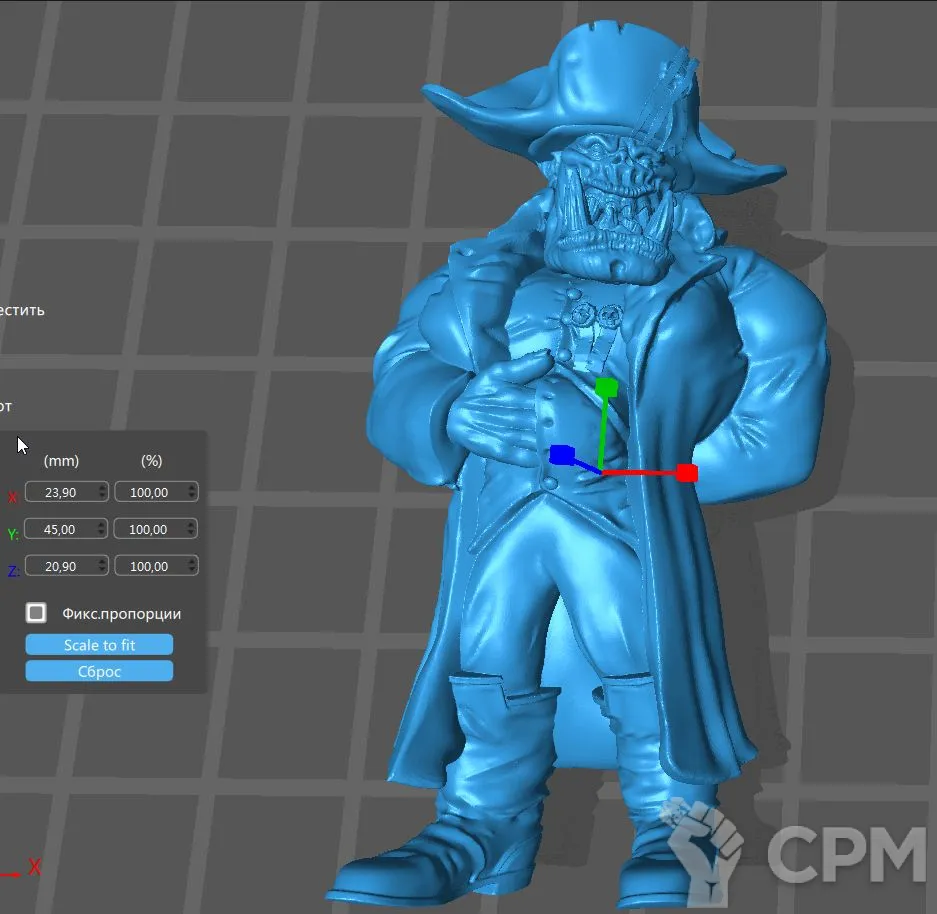
Task: Click the Z mm spinner arrows
Action: [101, 566]
